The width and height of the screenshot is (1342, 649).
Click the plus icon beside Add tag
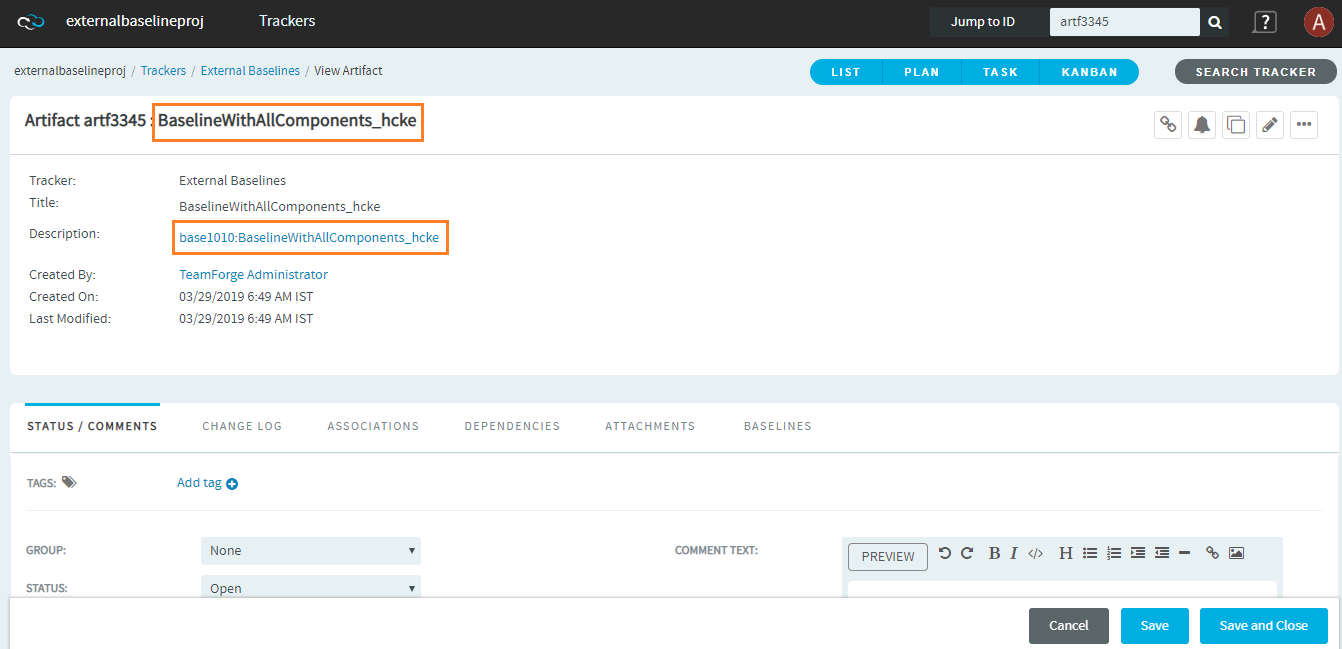[x=232, y=484]
